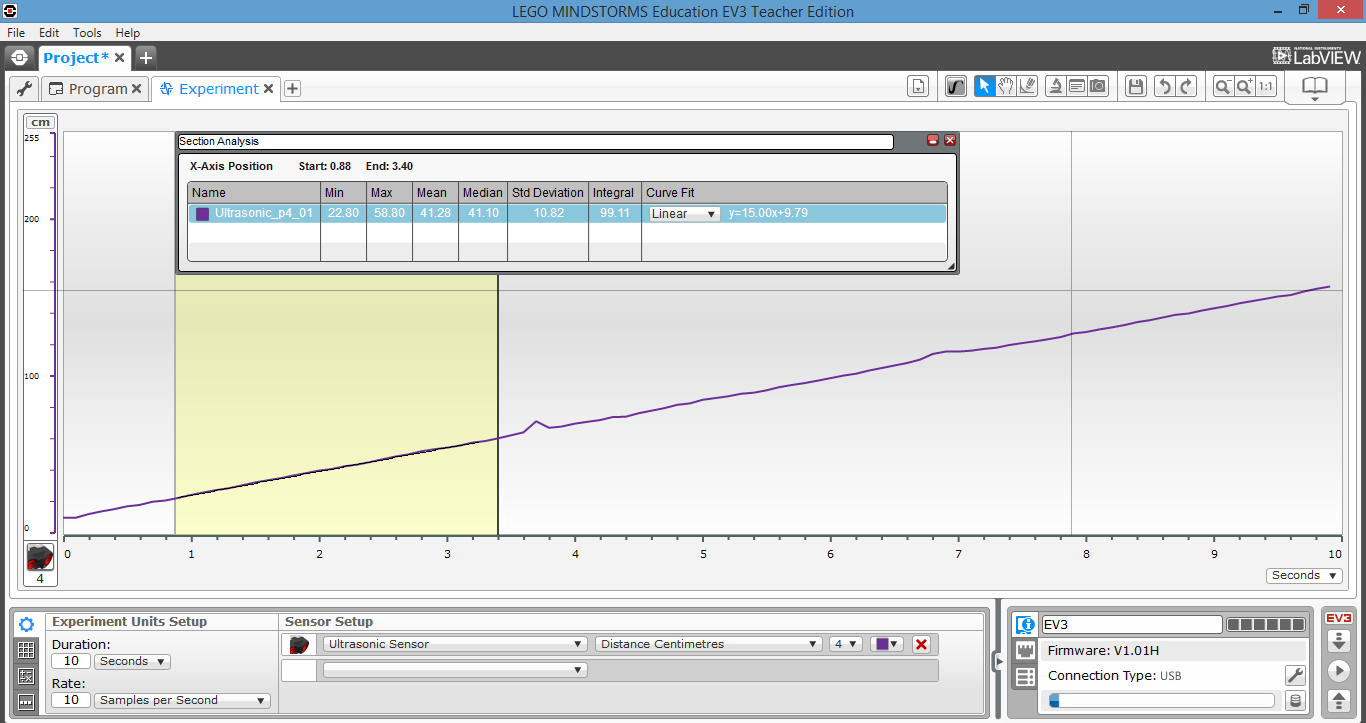Image resolution: width=1366 pixels, height=723 pixels.
Task: Open the Dataset Calculation tab
Action: [x=27, y=676]
